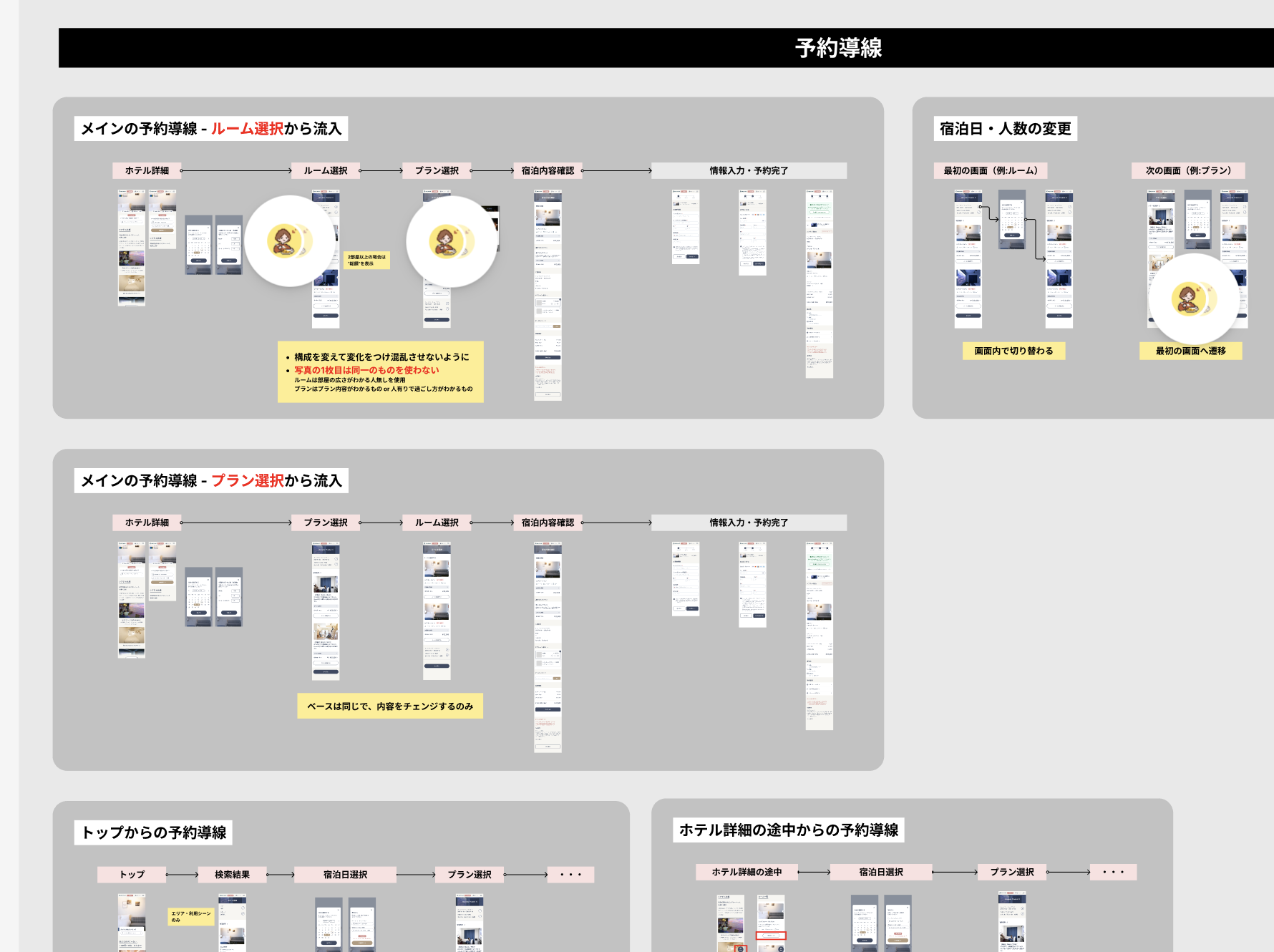
Task: Select the leftmost ホテル詳細 screen mockup in the ルーム選択から流入 flow
Action: (132, 248)
